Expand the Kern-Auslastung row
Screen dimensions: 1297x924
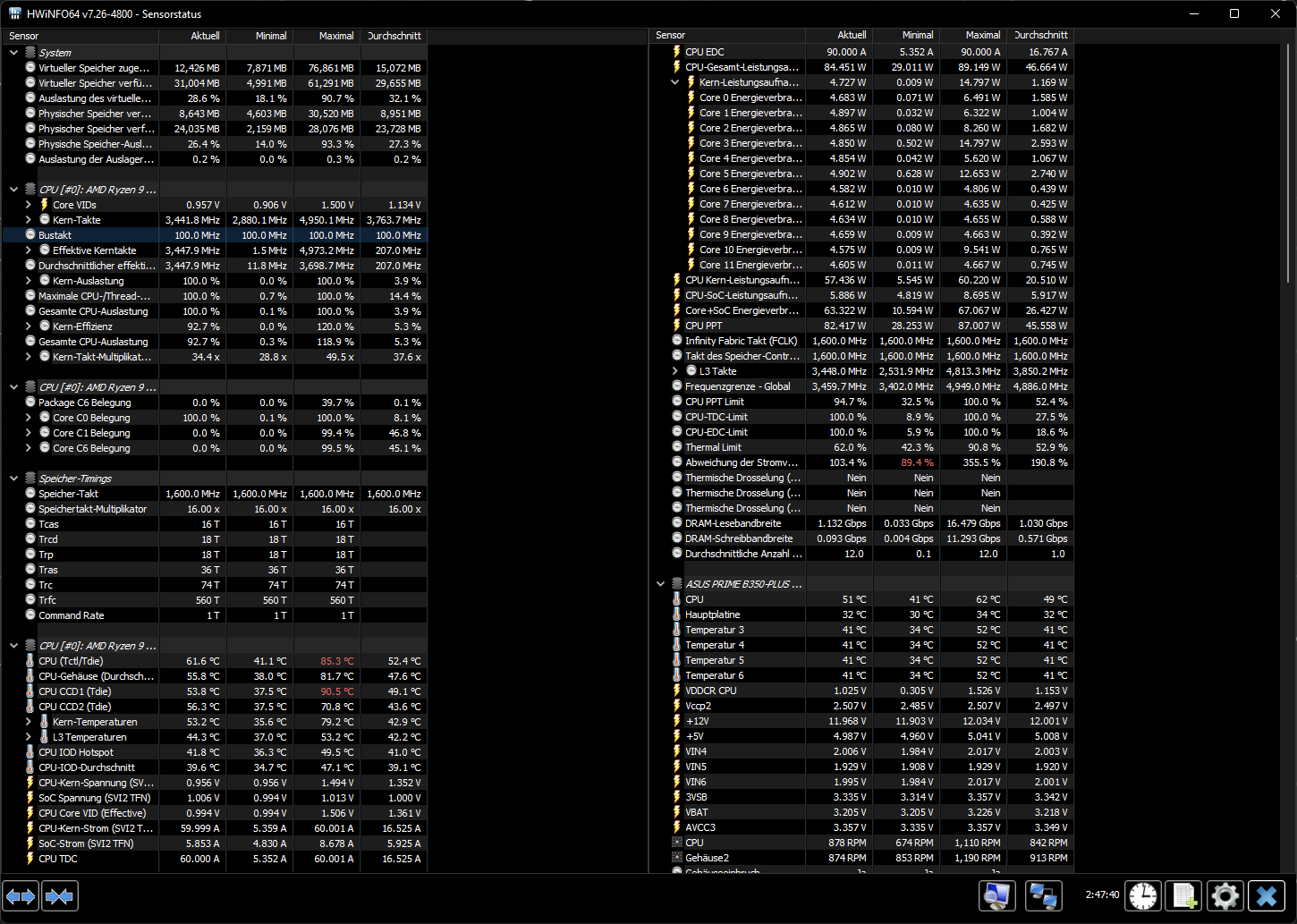[29, 281]
